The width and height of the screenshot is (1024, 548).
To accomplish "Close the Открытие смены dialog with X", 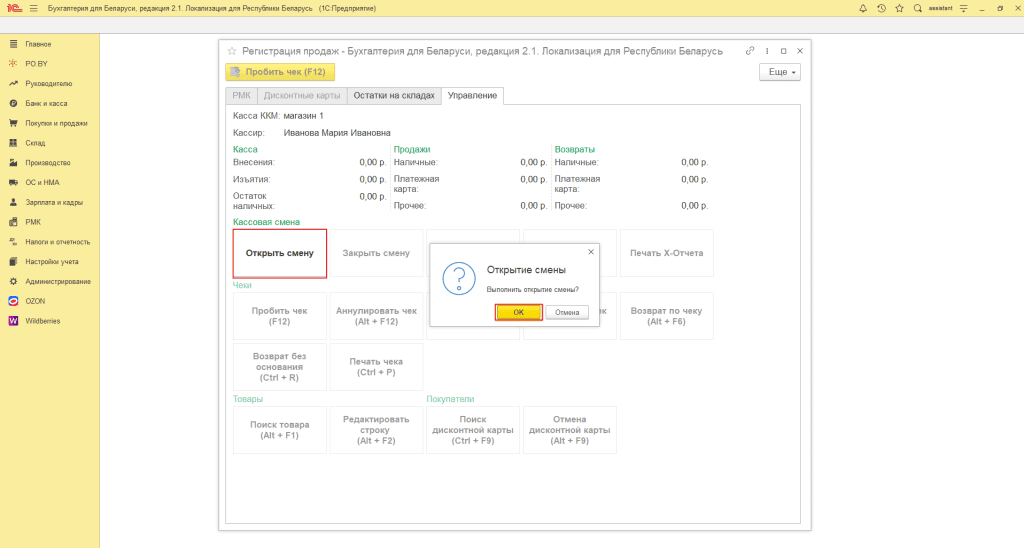I will pyautogui.click(x=591, y=251).
